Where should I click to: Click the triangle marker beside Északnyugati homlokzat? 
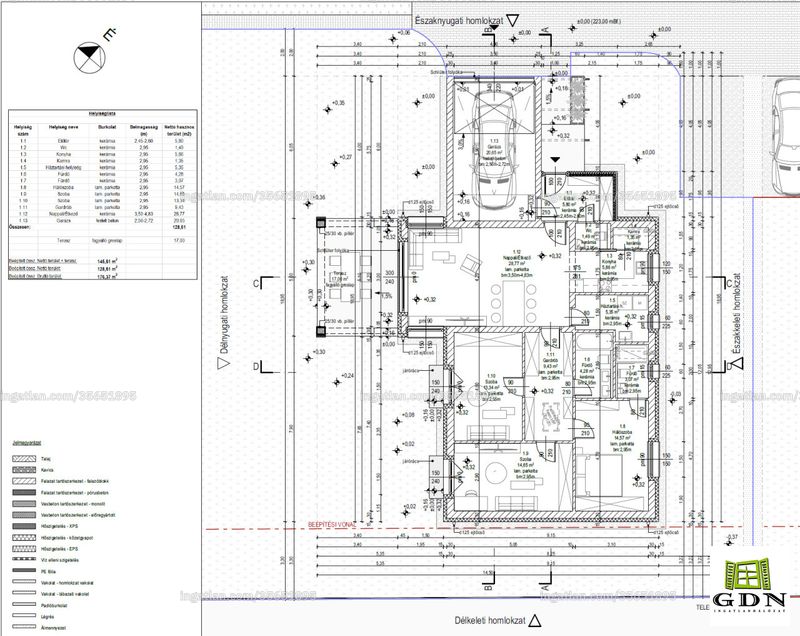coord(513,20)
